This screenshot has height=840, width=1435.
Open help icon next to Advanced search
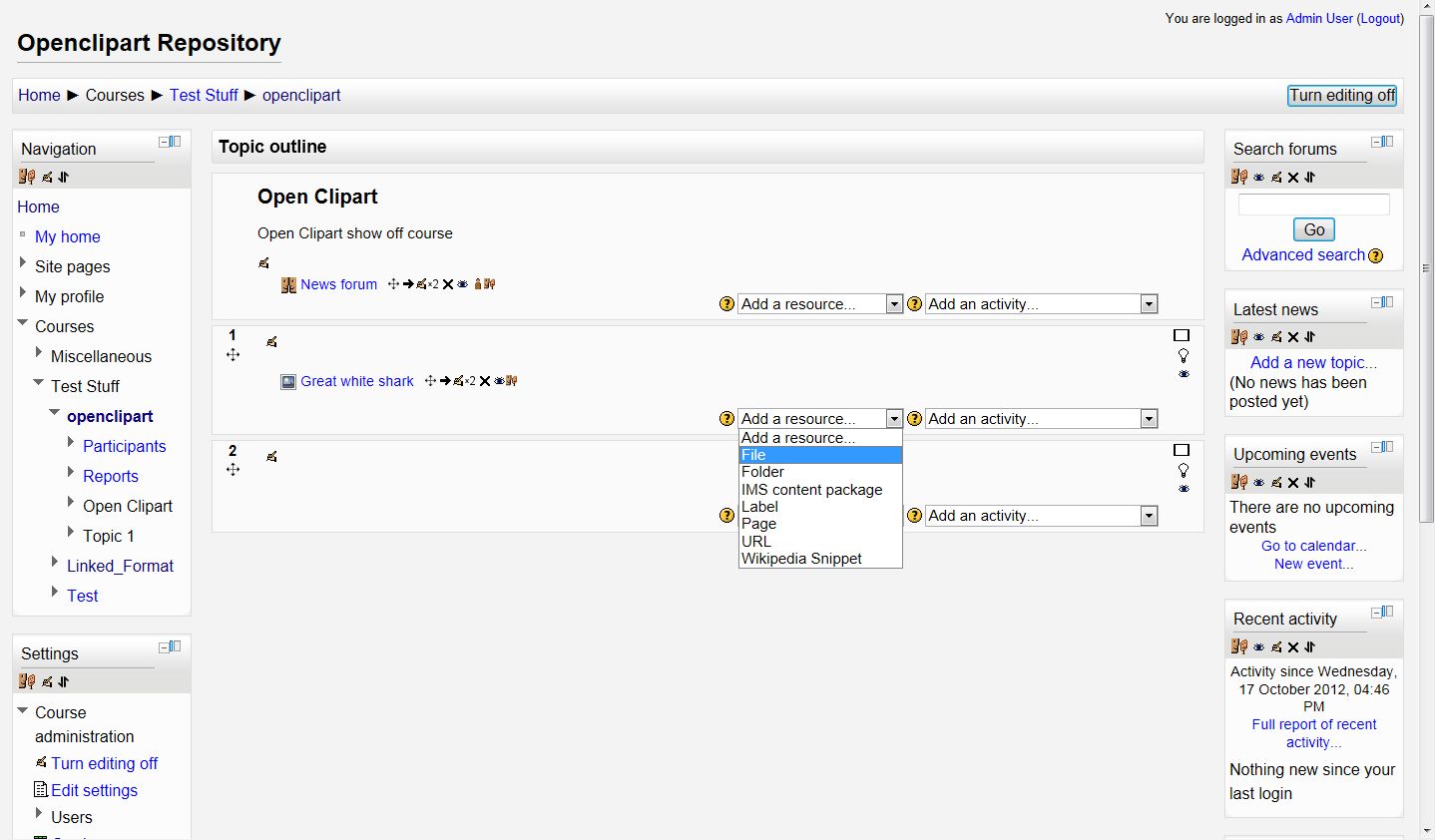pos(1376,255)
